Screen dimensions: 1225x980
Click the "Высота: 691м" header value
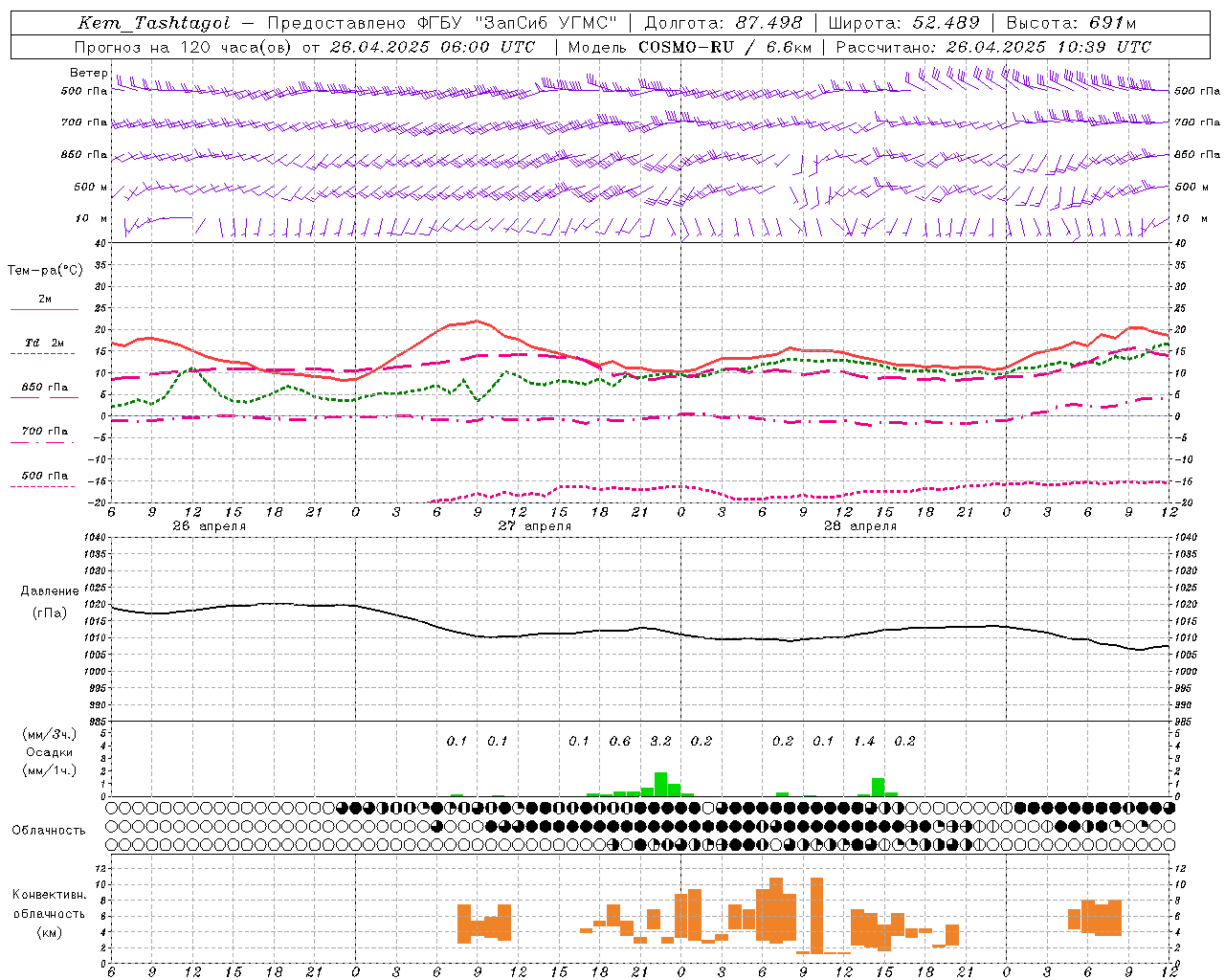tap(1072, 23)
